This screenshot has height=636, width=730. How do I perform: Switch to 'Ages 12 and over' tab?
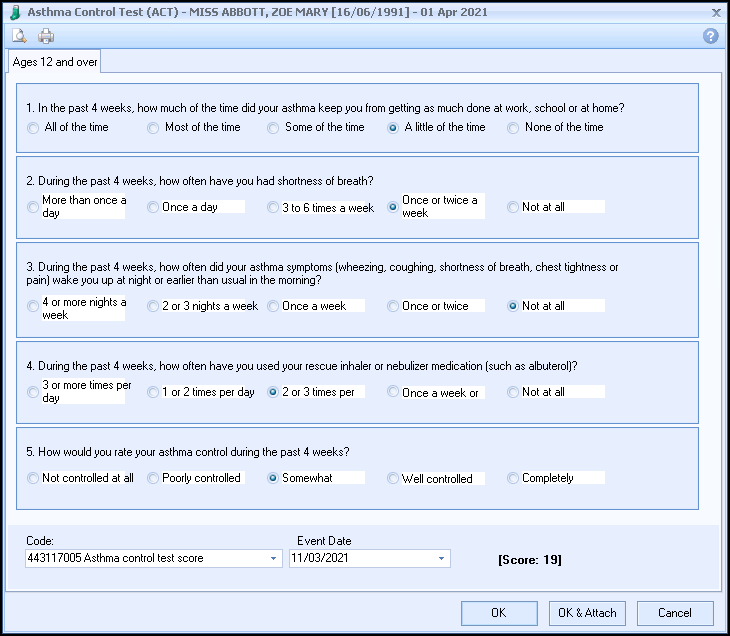(55, 62)
